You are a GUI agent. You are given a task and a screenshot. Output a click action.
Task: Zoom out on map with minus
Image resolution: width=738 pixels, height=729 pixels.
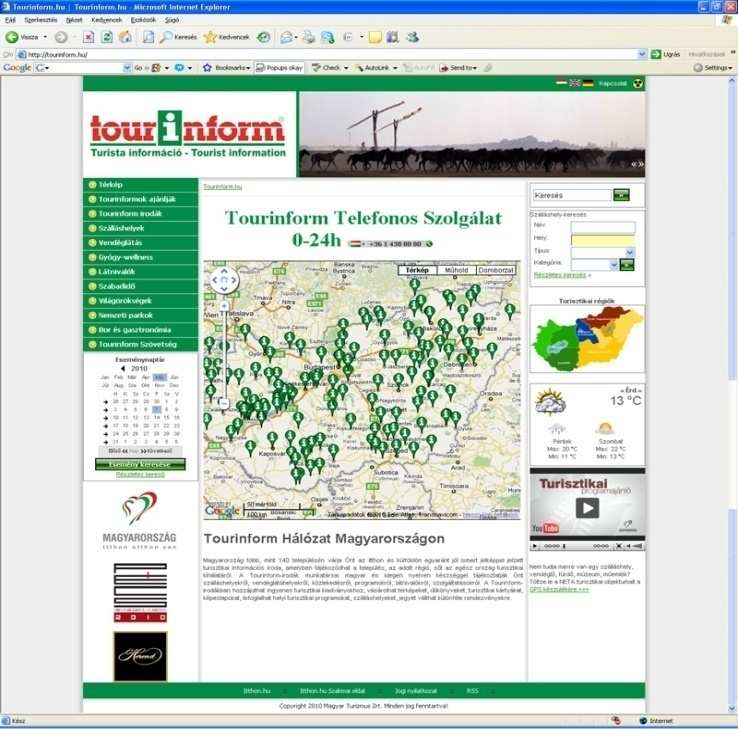pos(224,403)
